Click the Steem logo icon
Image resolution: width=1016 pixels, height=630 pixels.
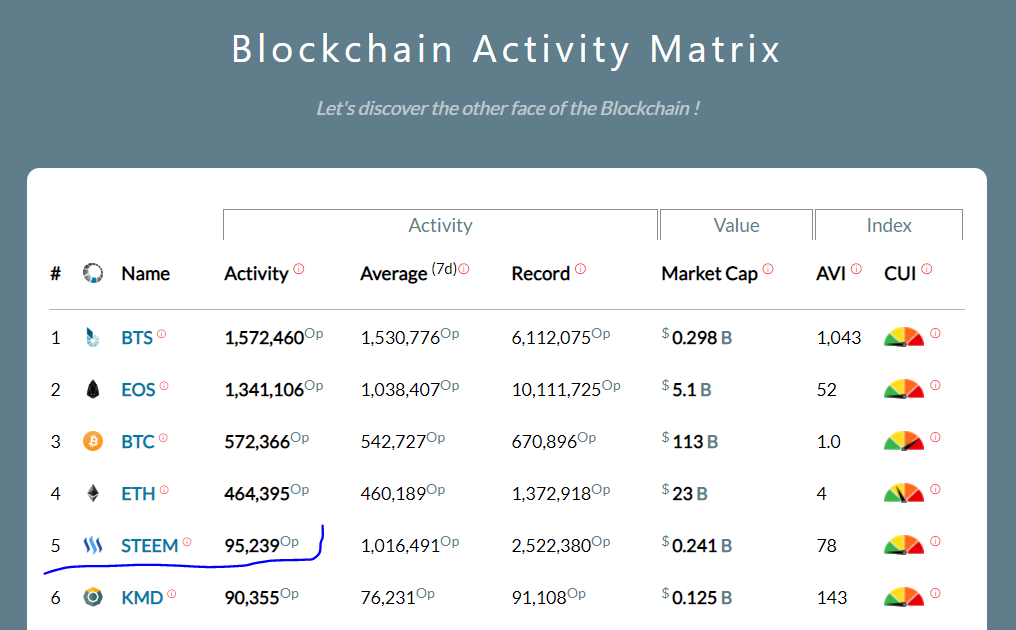[x=93, y=546]
